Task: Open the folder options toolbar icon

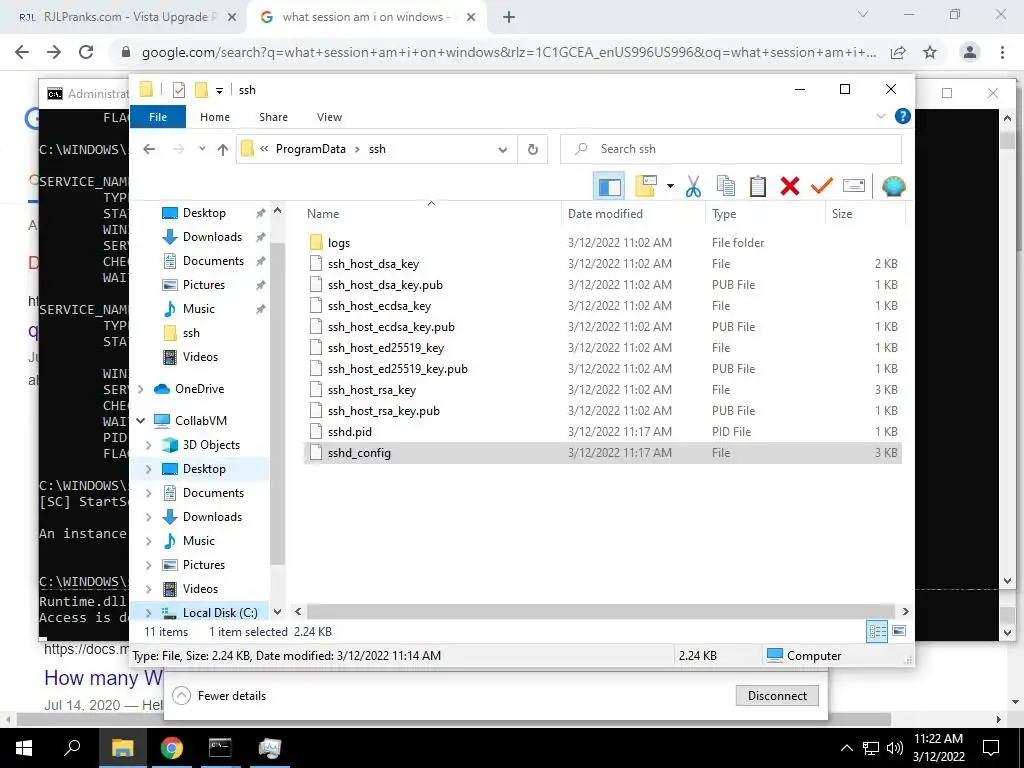Action: (646, 187)
